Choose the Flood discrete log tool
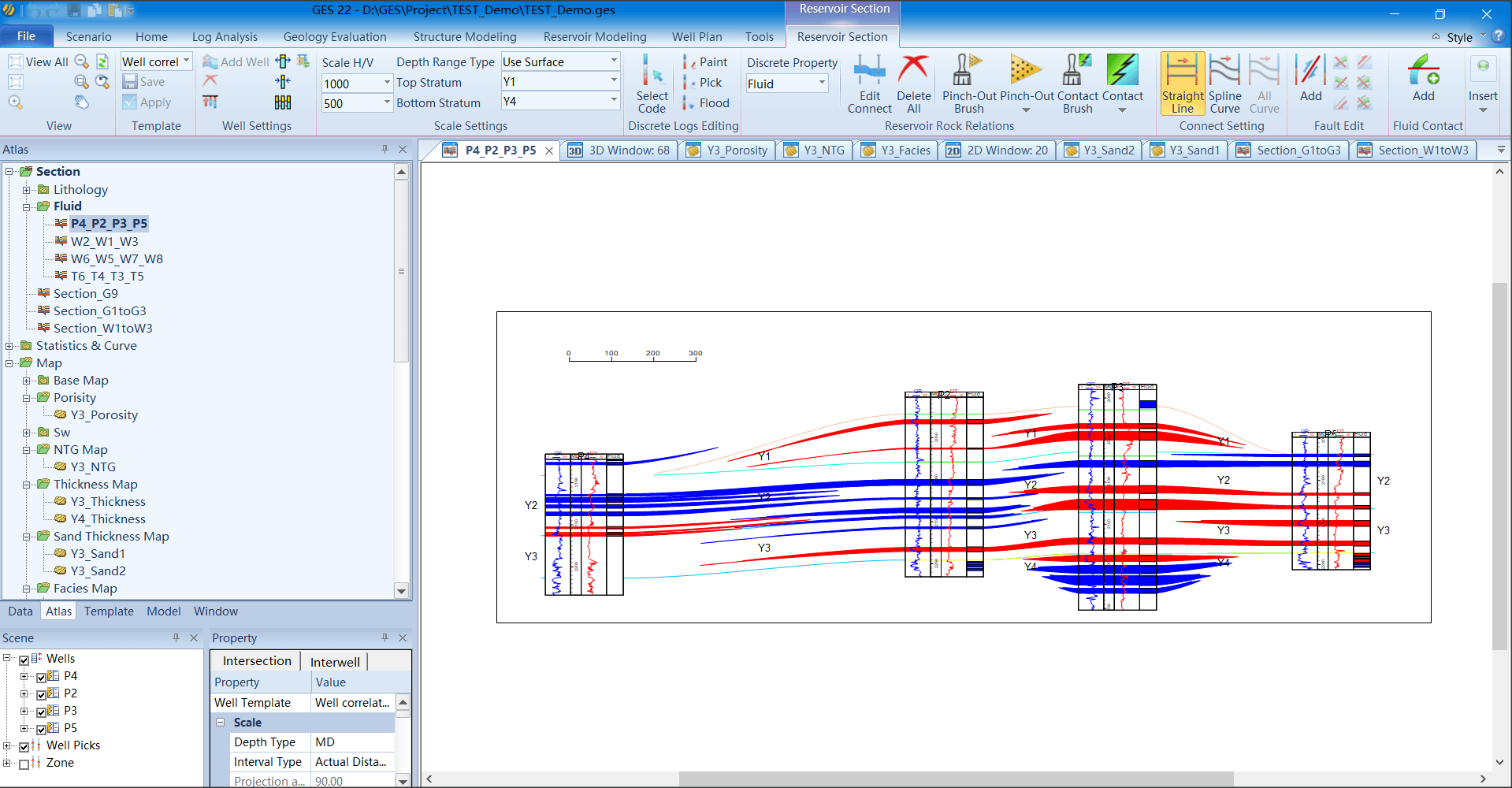Image resolution: width=1512 pixels, height=788 pixels. (x=706, y=103)
